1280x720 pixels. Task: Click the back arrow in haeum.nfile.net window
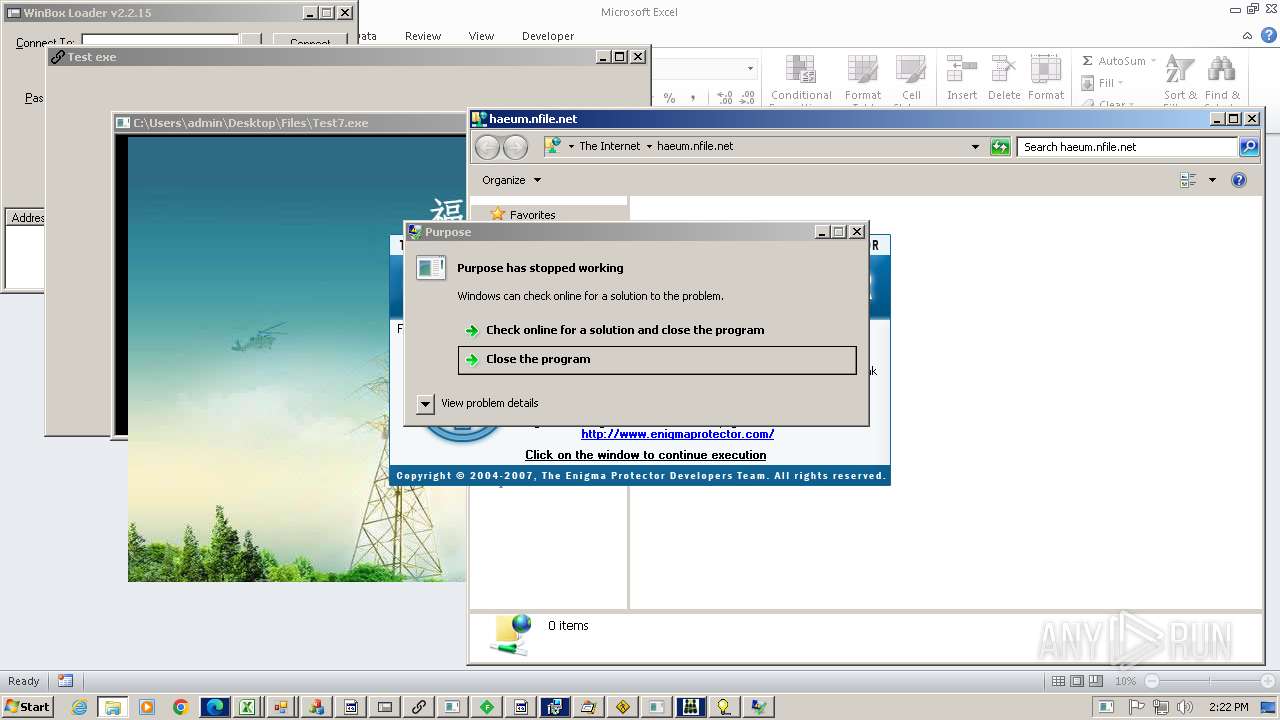pos(487,147)
